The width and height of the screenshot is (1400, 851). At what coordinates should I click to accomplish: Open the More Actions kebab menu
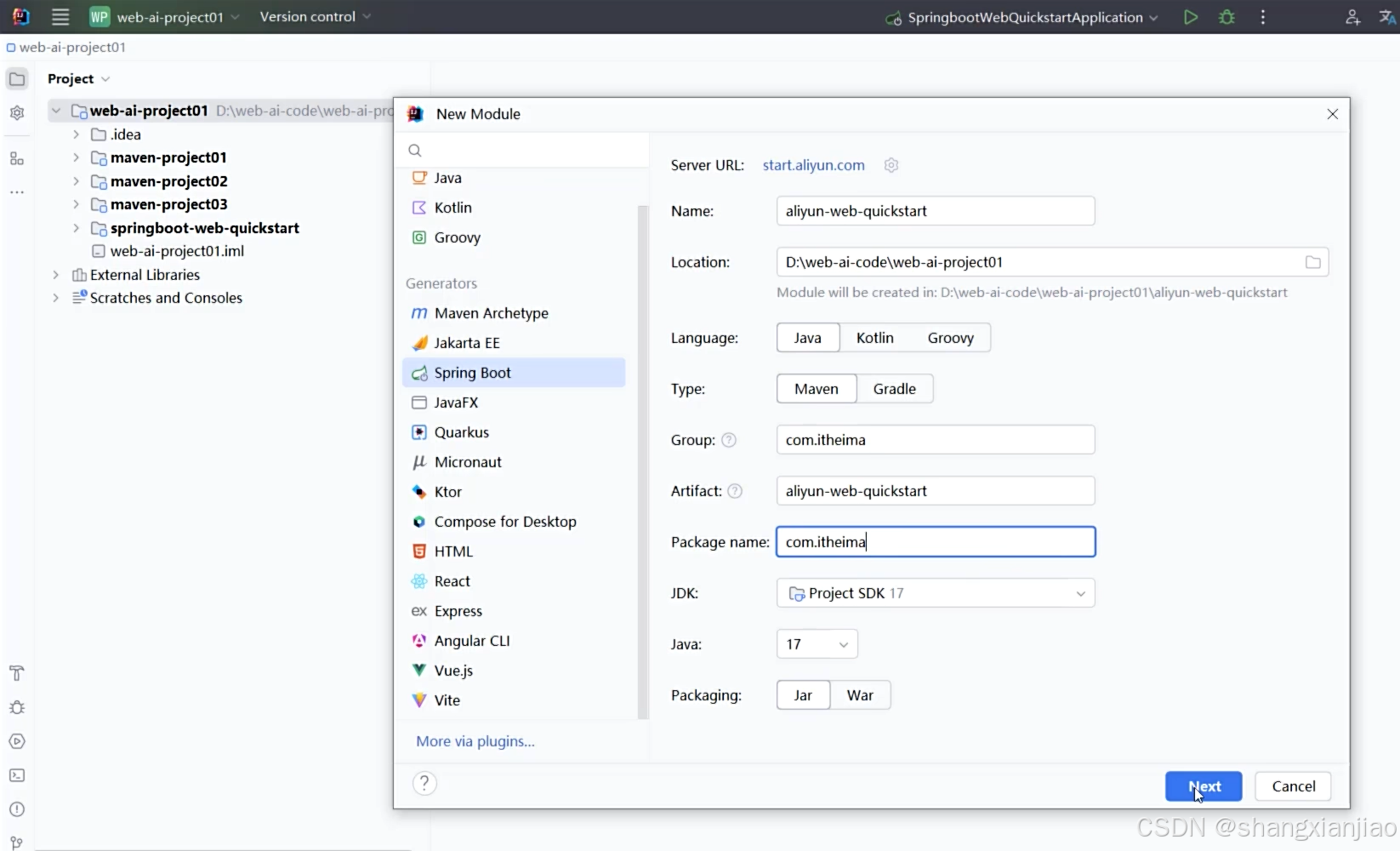tap(1263, 17)
